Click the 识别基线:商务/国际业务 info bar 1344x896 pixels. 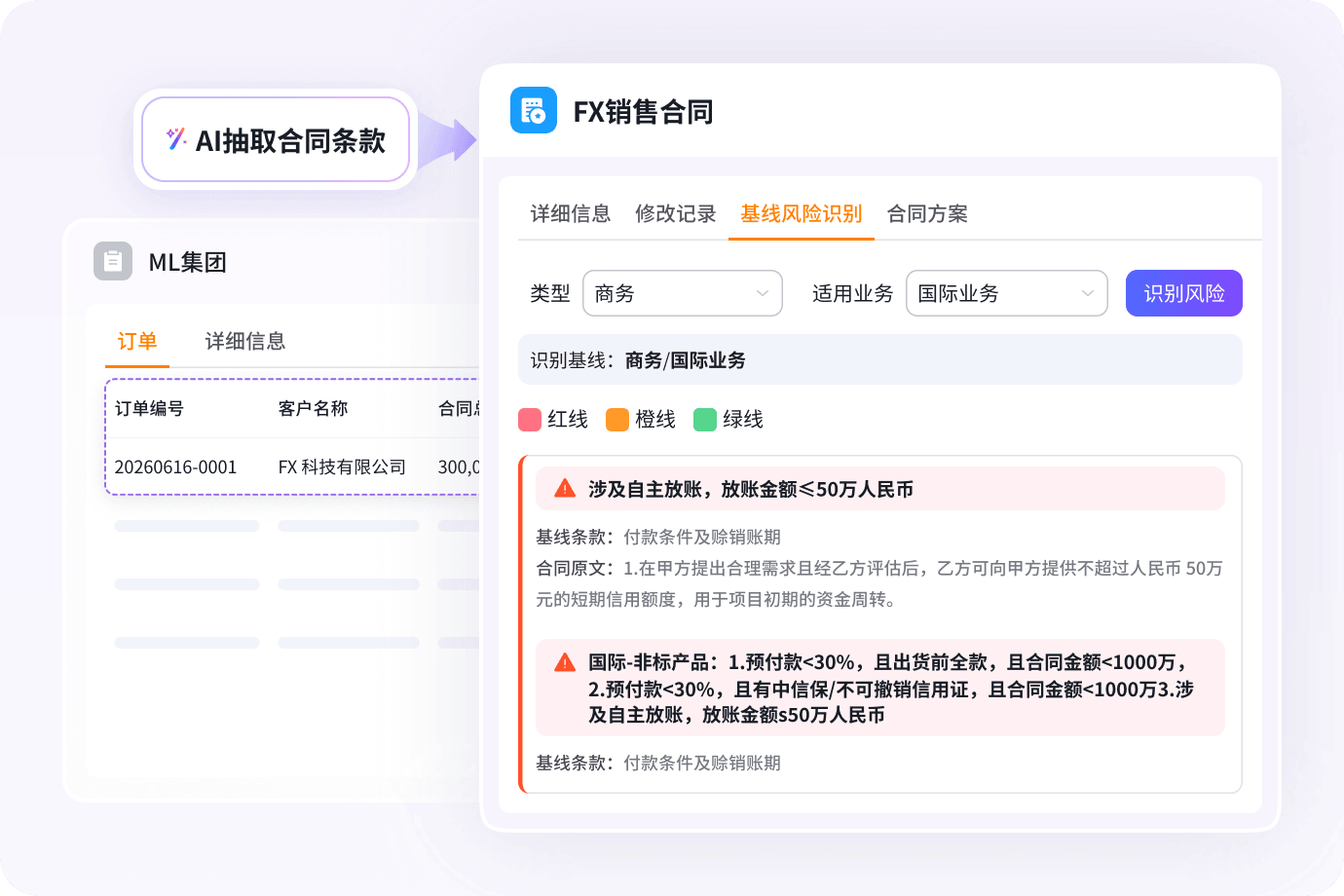pos(880,359)
